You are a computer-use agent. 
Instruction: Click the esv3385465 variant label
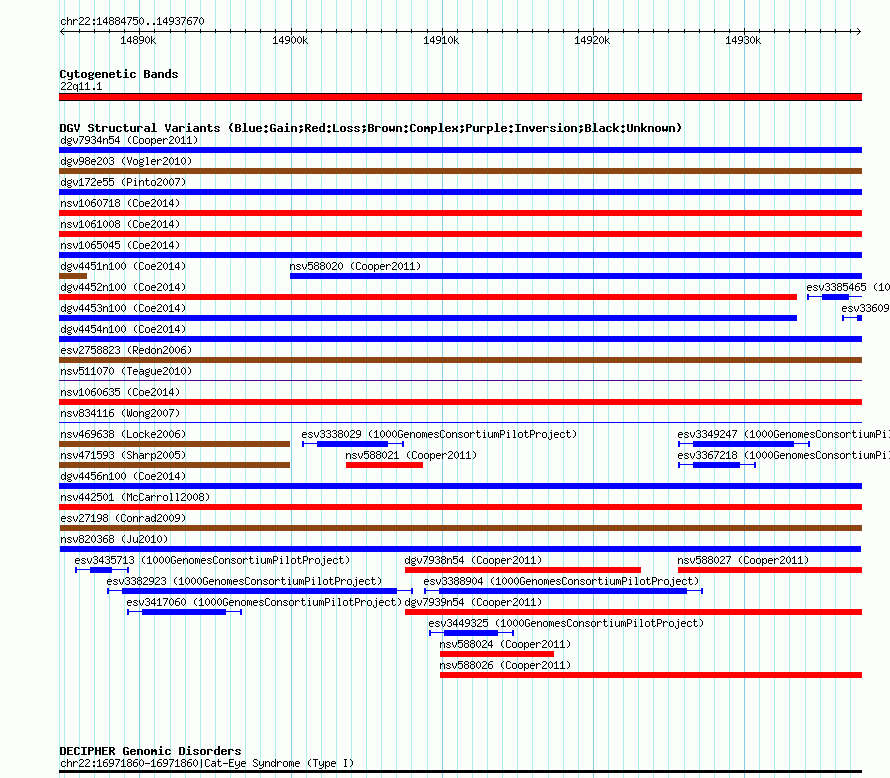pyautogui.click(x=848, y=287)
